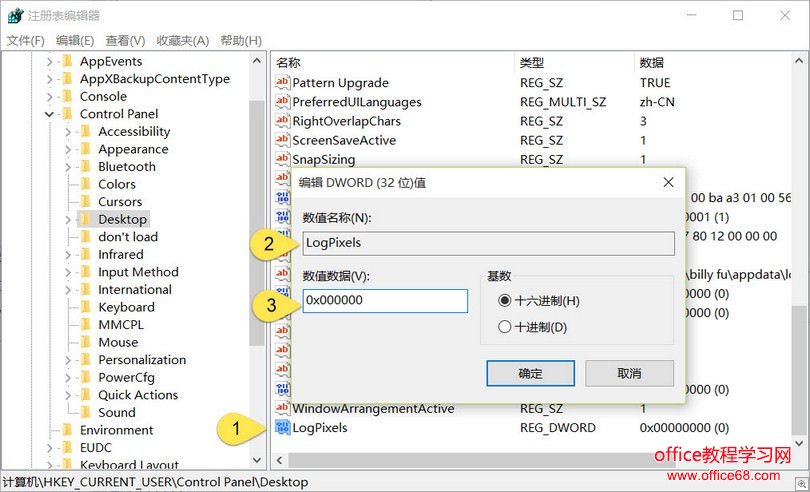The height and width of the screenshot is (492, 810).
Task: Select the LogPixels value row name
Action: tap(320, 428)
